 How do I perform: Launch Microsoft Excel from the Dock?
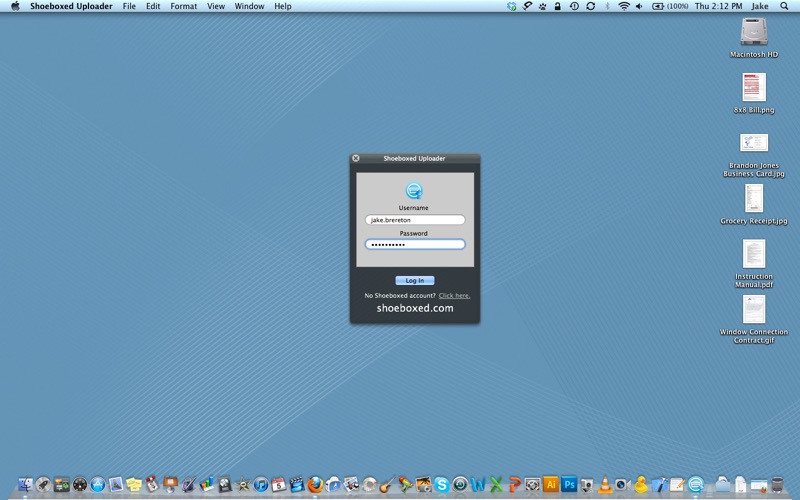496,484
